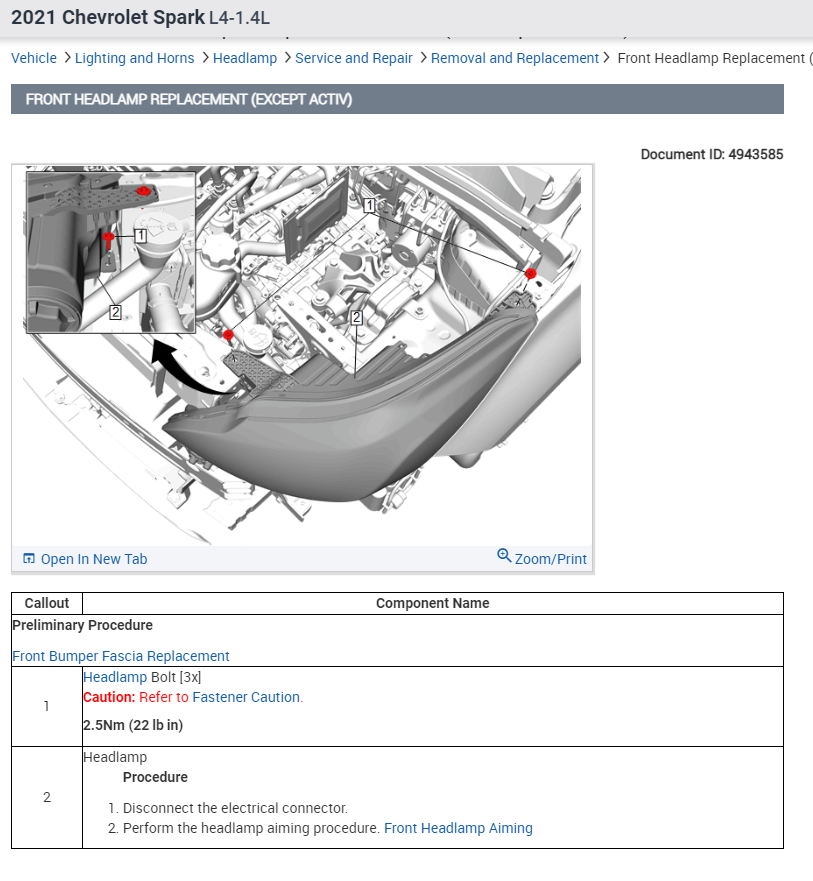The image size is (813, 881).
Task: Select the 2.5Nm (22 lb in) torque value
Action: (x=133, y=725)
